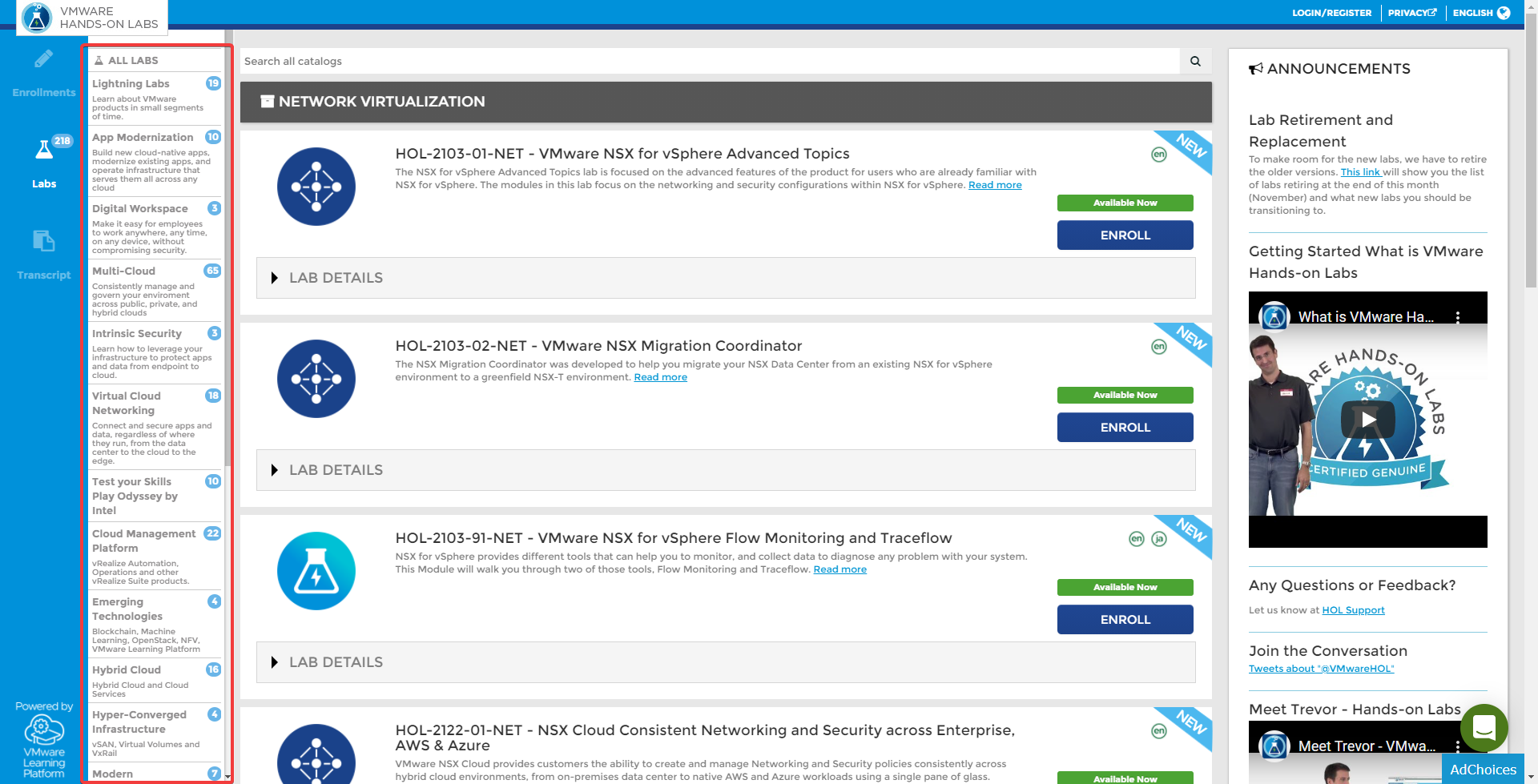Viewport: 1538px width, 784px height.
Task: Click Read more under Flow Monitoring description
Action: [x=839, y=569]
